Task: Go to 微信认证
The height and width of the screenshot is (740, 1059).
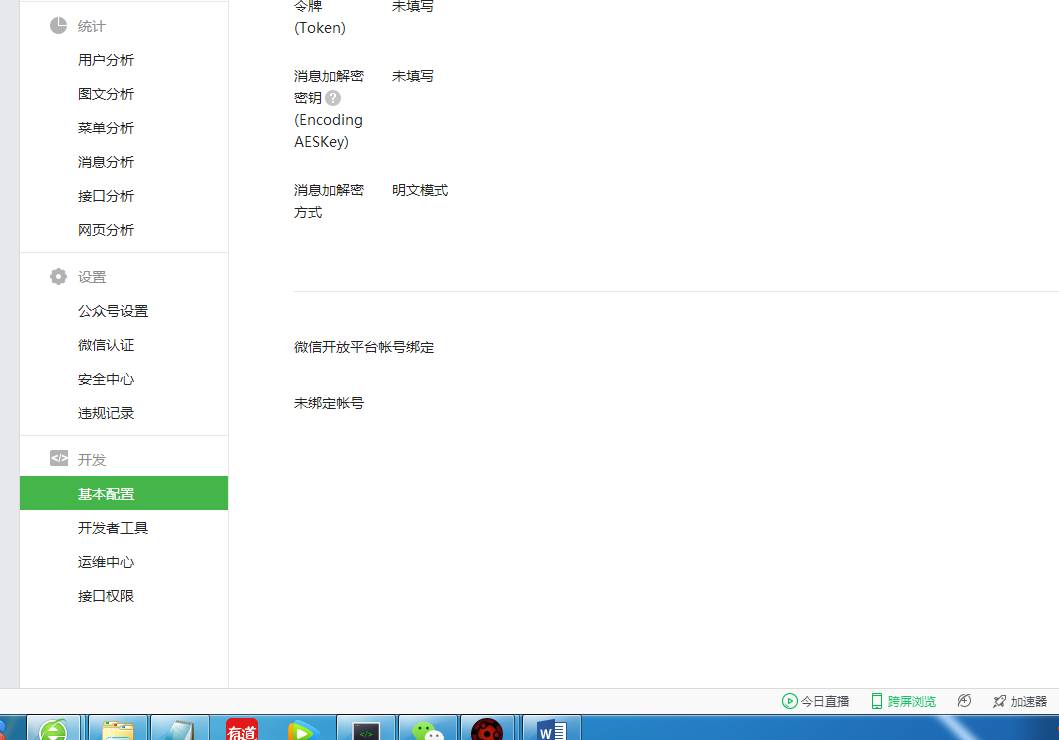Action: click(x=106, y=345)
